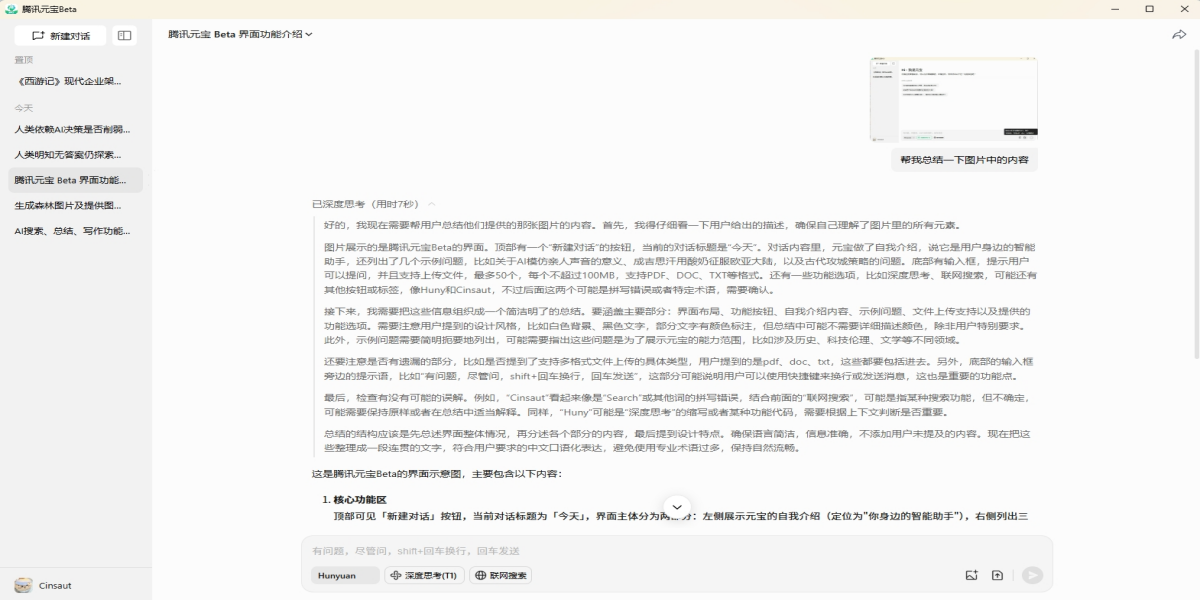
Task: Click the Cinsaut user profile avatar
Action: point(22,585)
